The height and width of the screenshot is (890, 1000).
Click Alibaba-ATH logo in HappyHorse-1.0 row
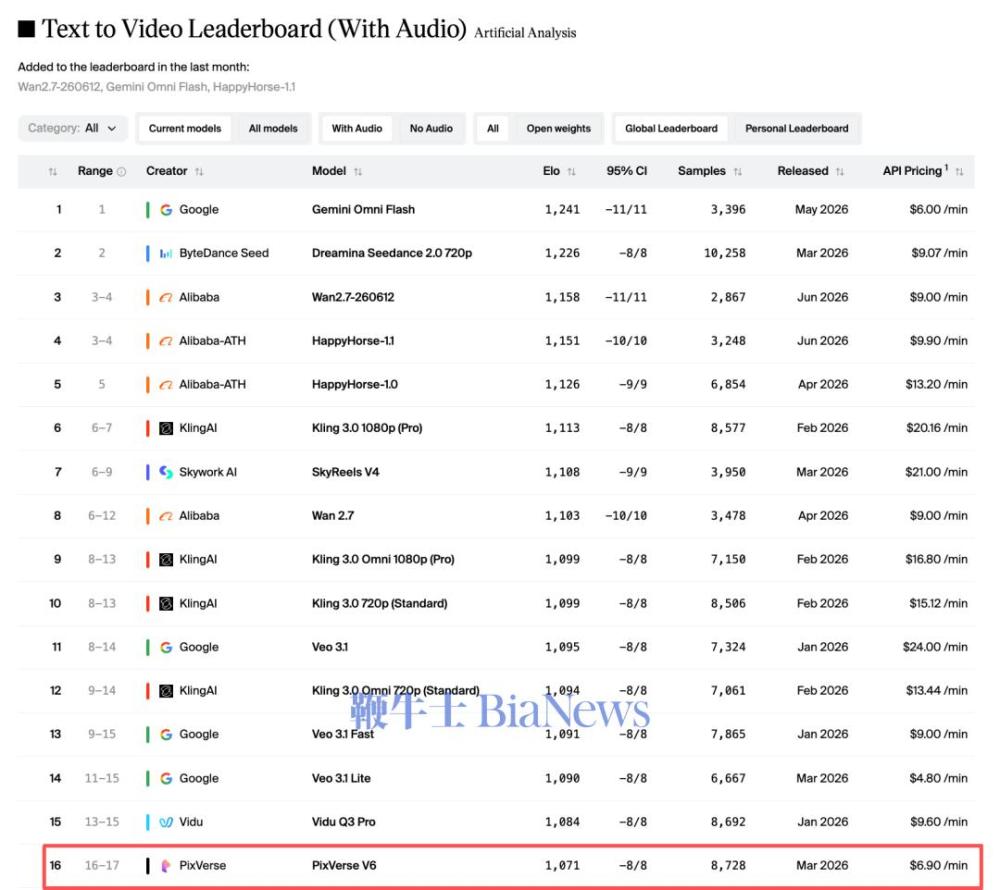(x=166, y=384)
